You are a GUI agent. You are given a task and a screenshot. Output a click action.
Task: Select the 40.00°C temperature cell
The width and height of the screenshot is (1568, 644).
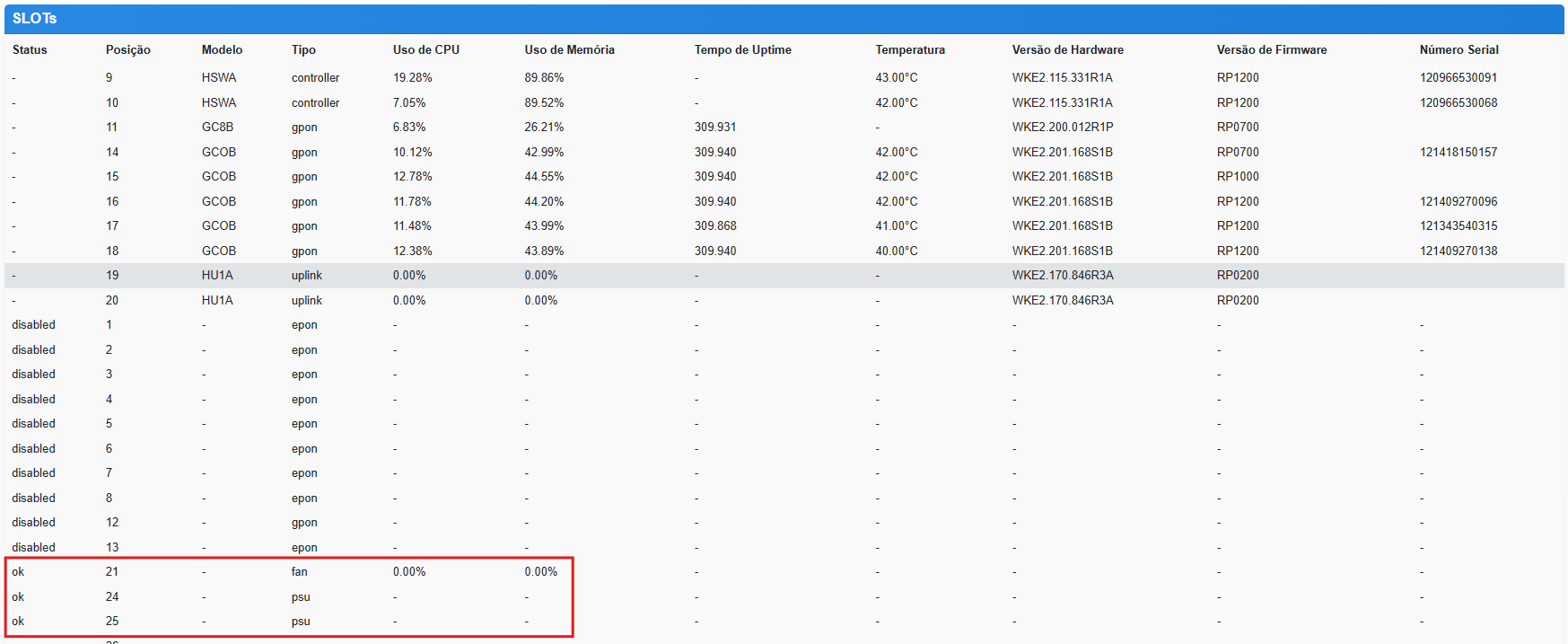tap(896, 251)
